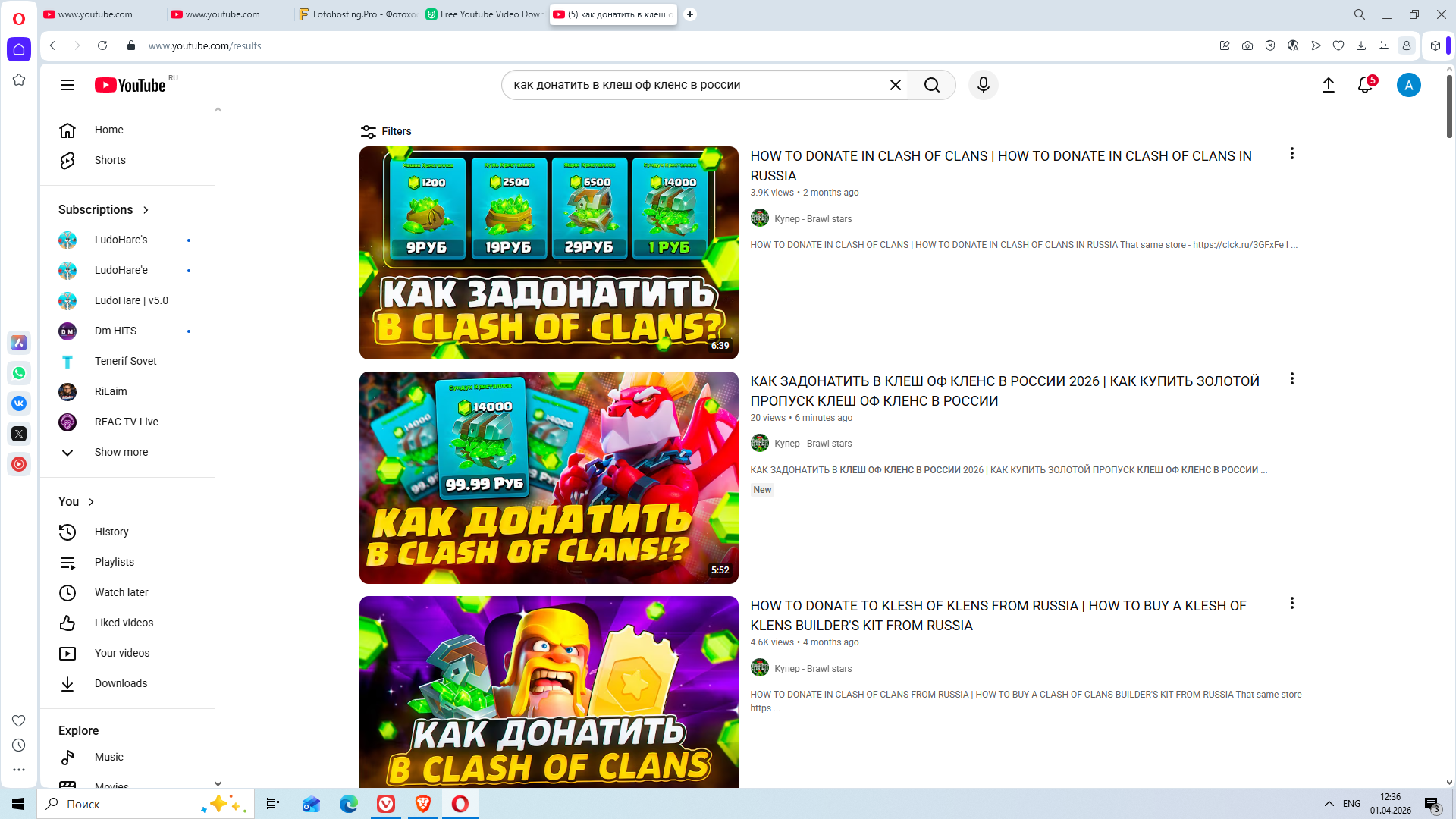Open VK messenger in Opera sidebar
Image resolution: width=1456 pixels, height=819 pixels.
19,403
